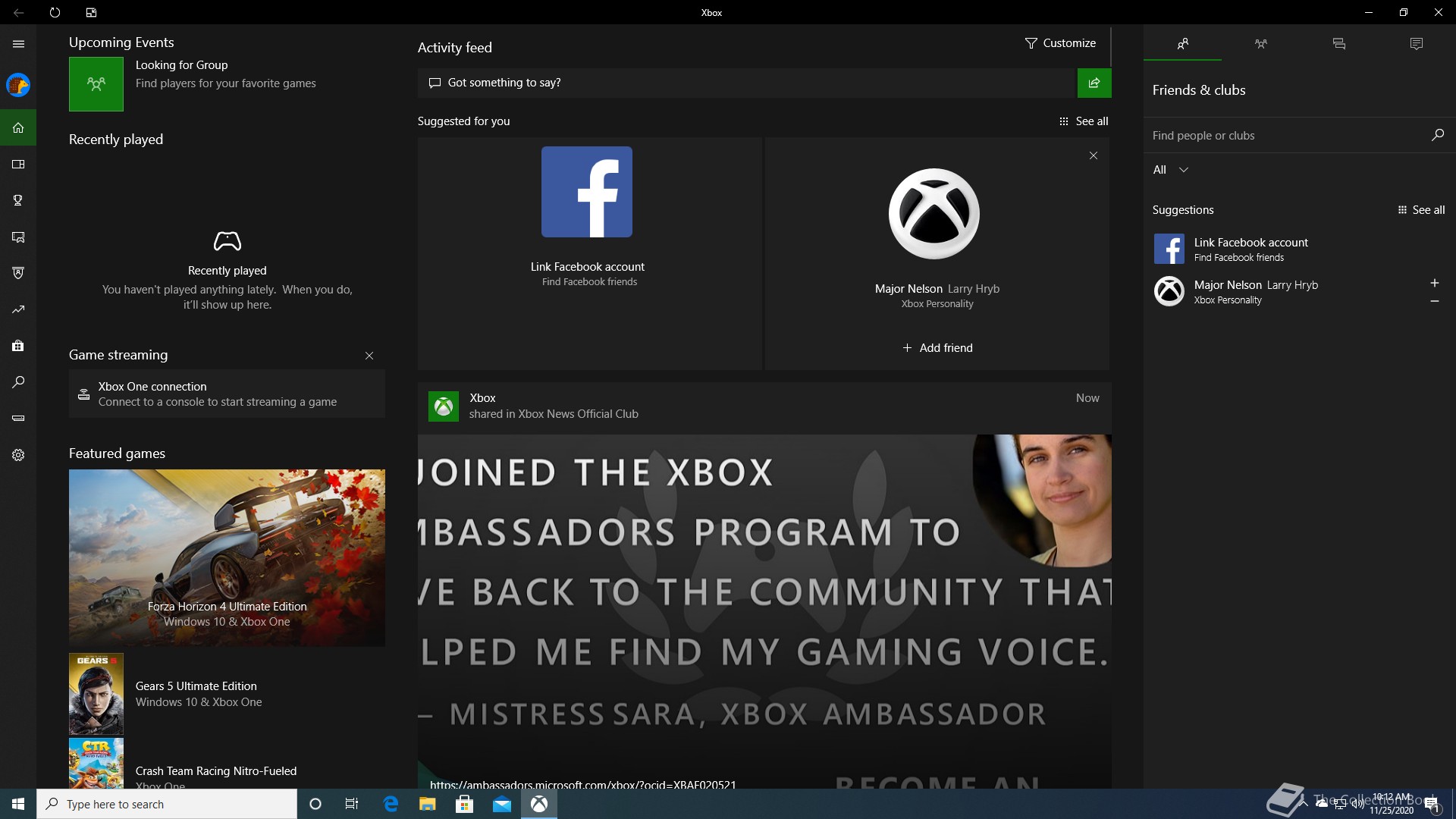Image resolution: width=1456 pixels, height=819 pixels.
Task: Open Customize activity feed filter
Action: click(1060, 43)
